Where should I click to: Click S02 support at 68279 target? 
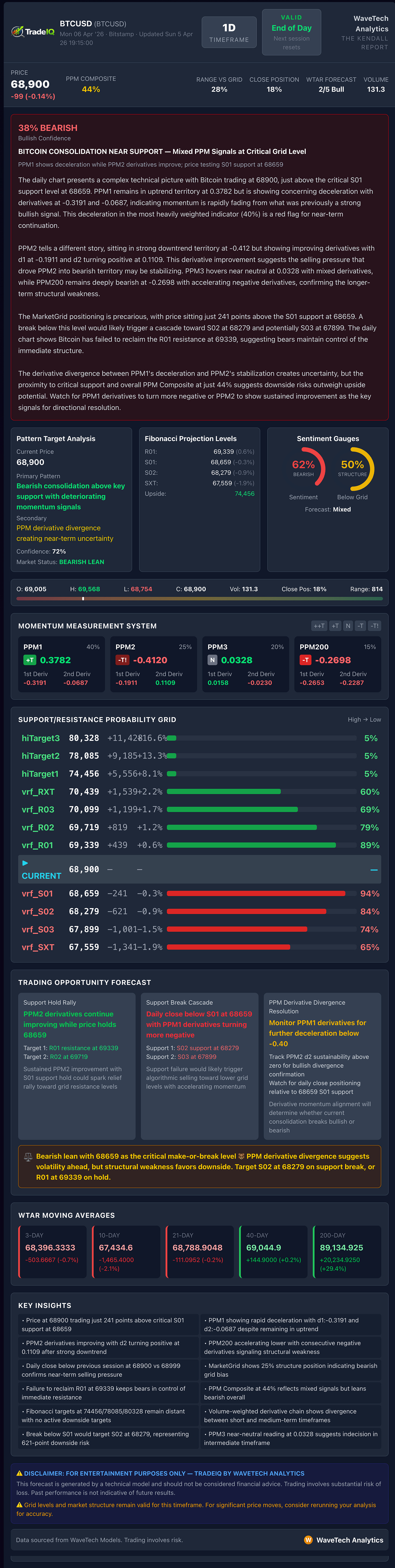pyautogui.click(x=208, y=1048)
